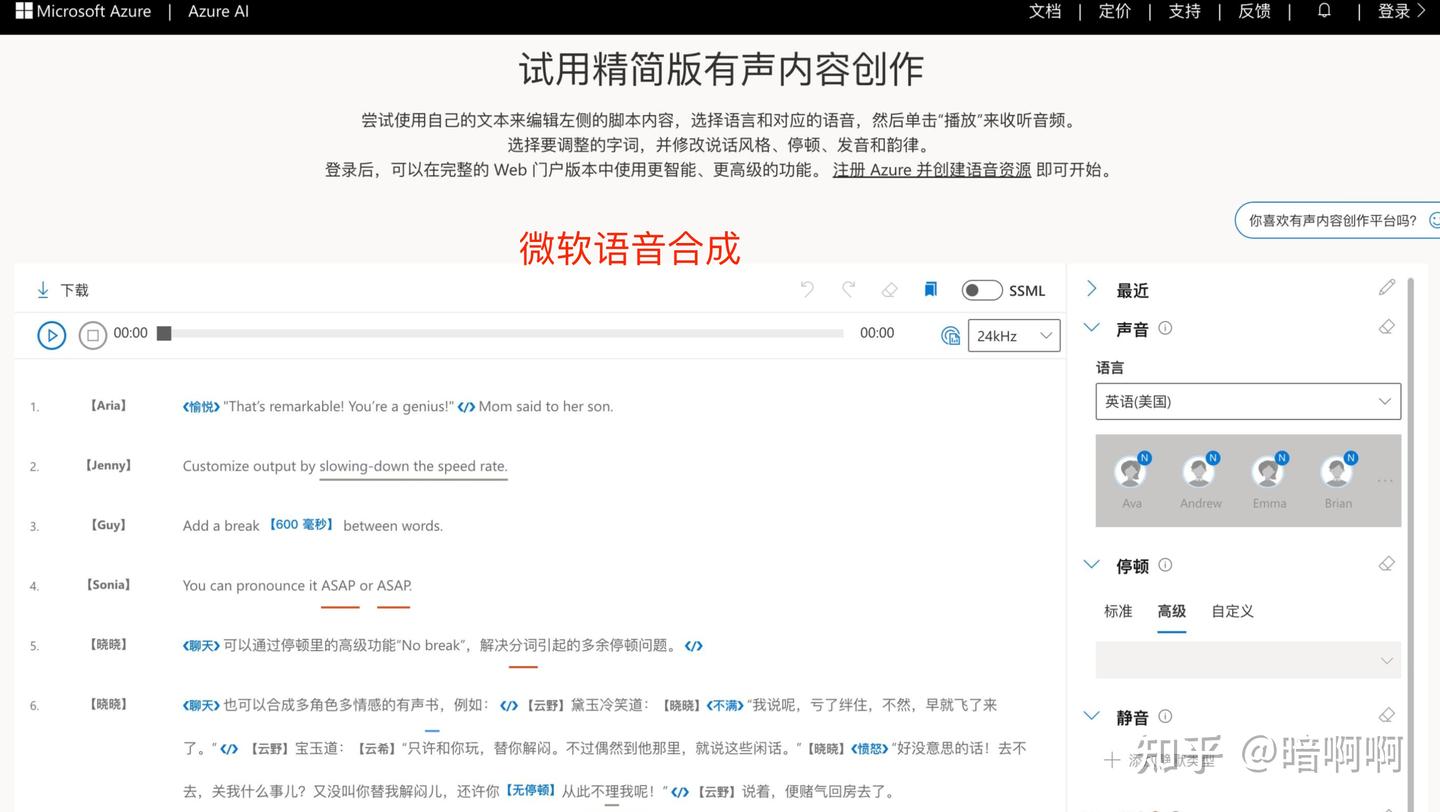Click the info icon next to 静音
Image resolution: width=1440 pixels, height=812 pixels.
1165,716
